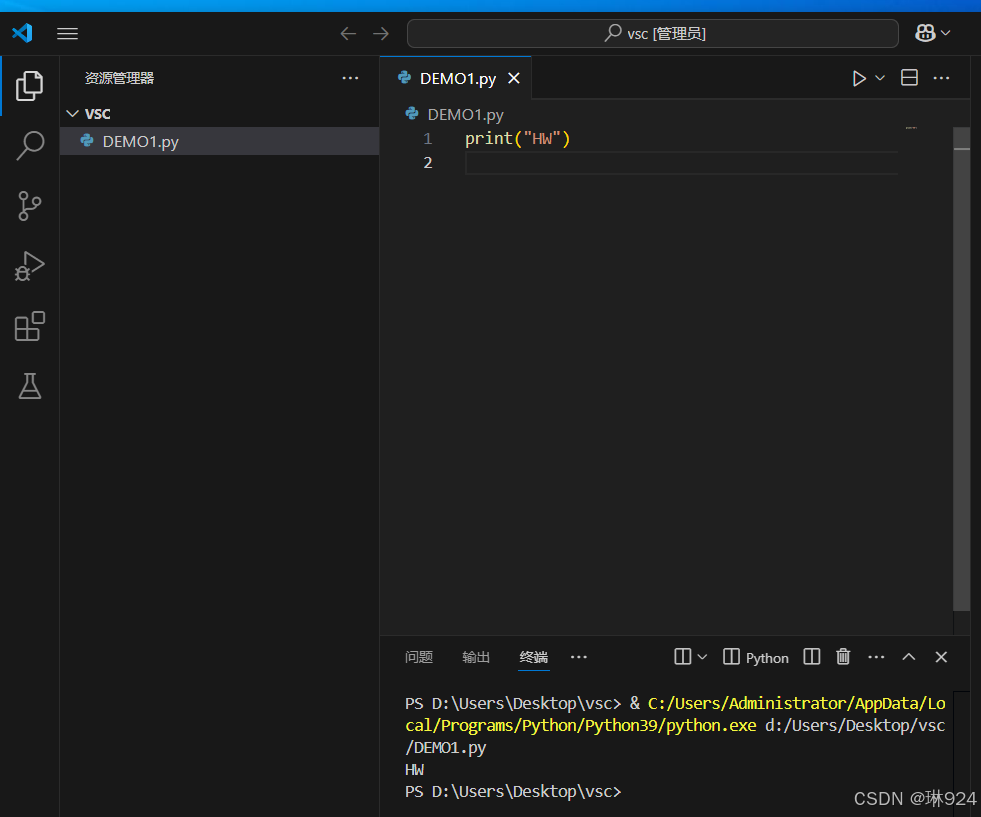Collapse the VSC folder in Explorer

[72, 113]
